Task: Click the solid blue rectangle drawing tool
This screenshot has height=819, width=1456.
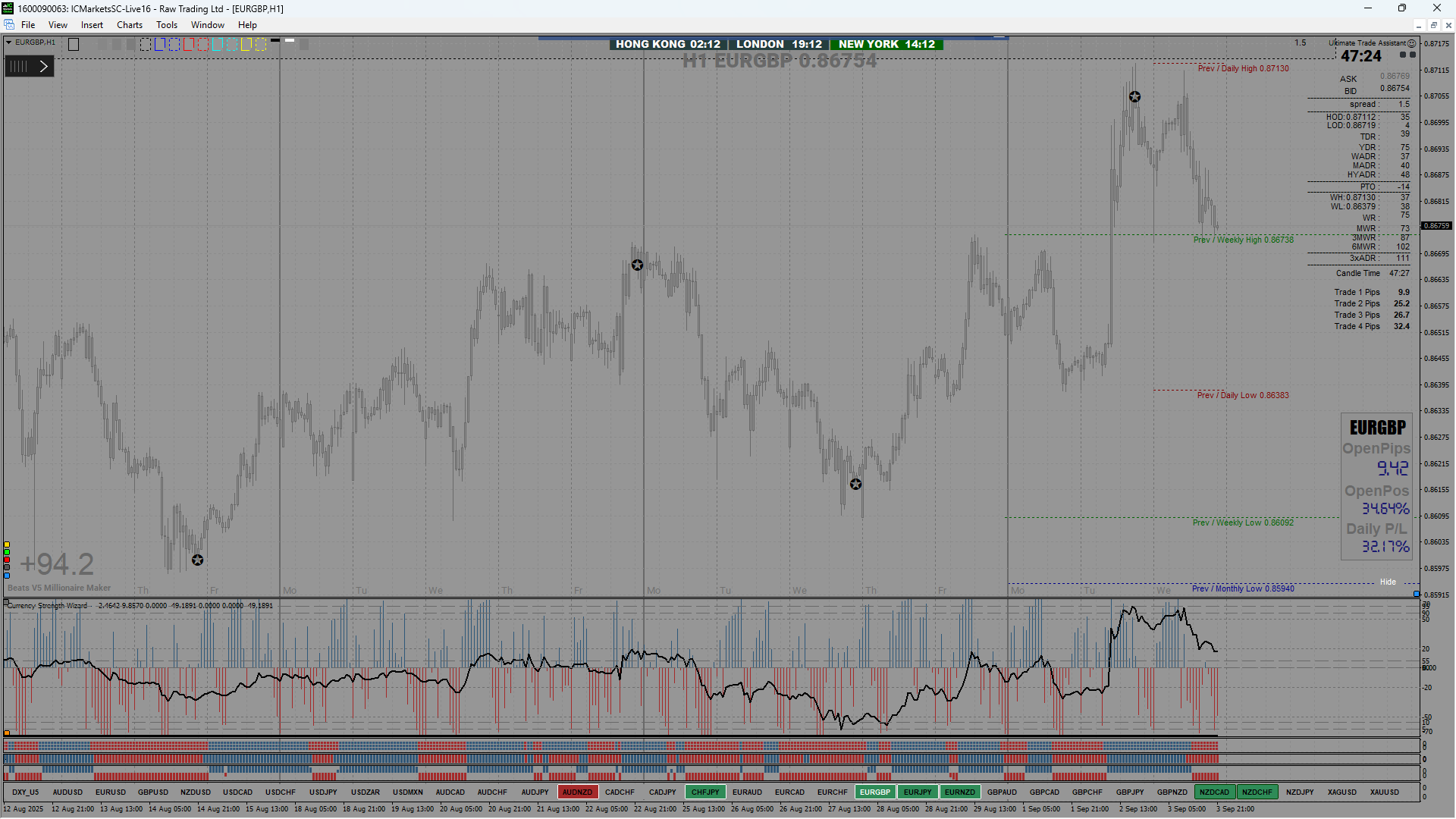Action: click(160, 45)
